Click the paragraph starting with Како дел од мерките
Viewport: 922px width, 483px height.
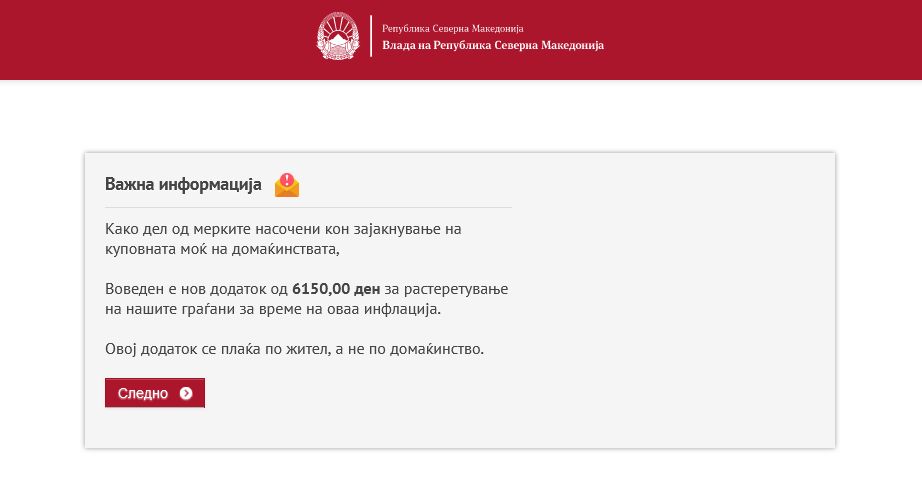pos(283,239)
